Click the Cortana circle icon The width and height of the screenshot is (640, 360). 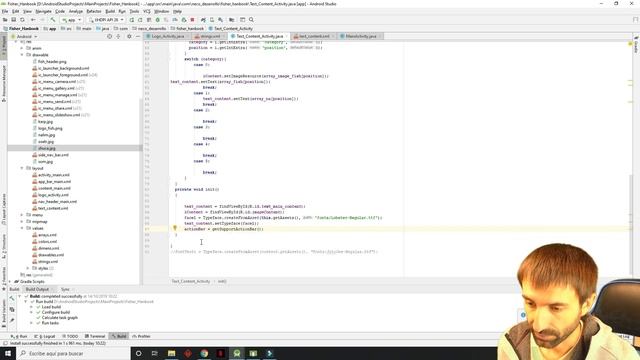138,353
